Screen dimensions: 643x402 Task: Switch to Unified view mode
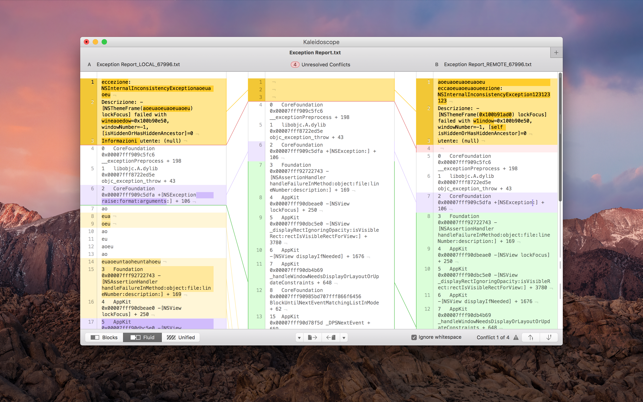pos(181,337)
